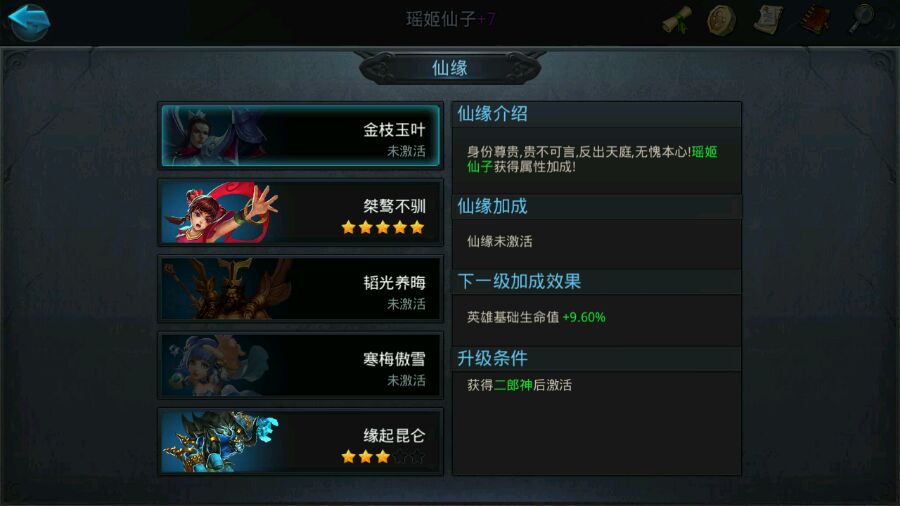Click the golden winged warrior portrait
Viewport: 900px width, 506px height.
coord(227,289)
